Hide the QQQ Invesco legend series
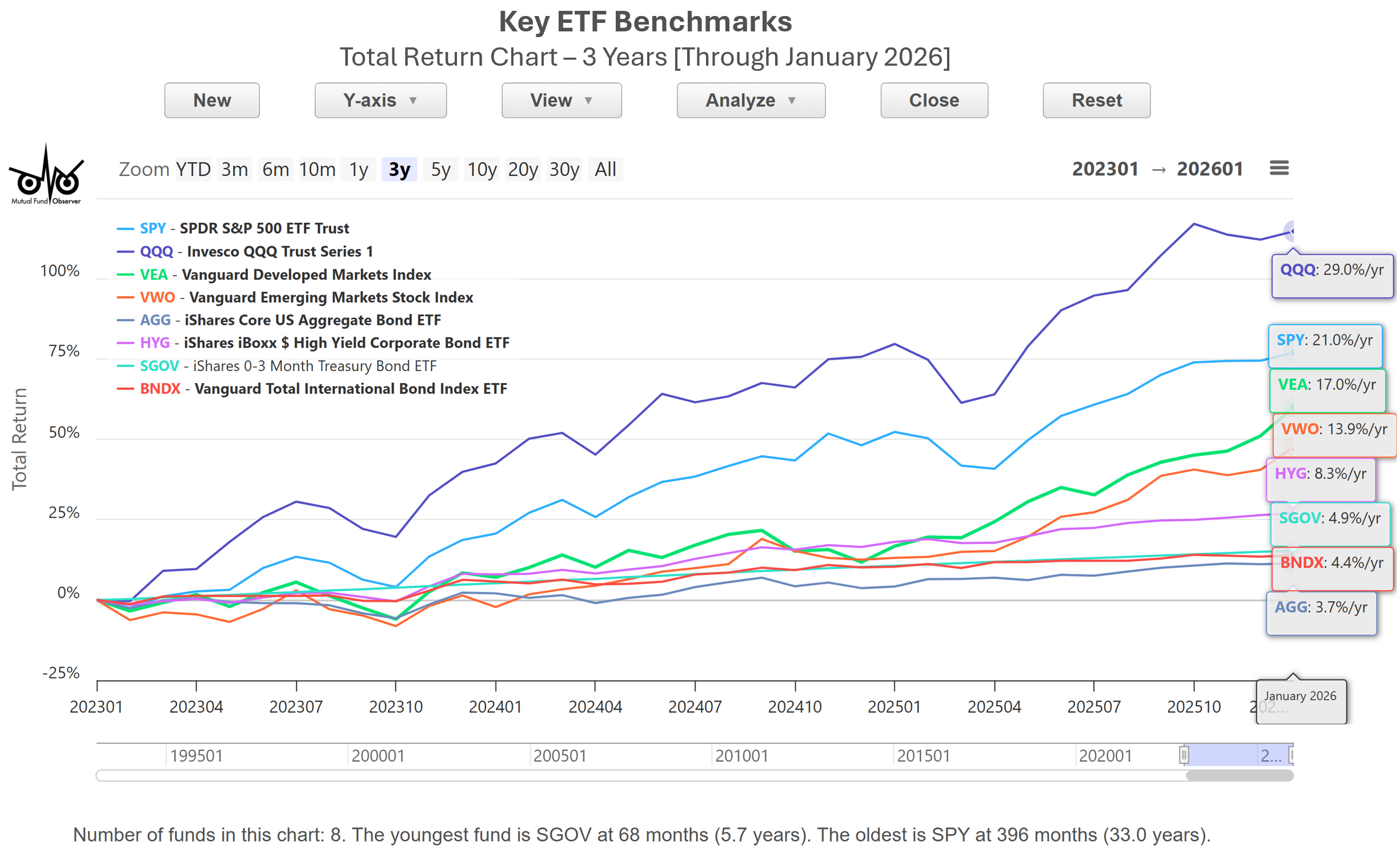1400x853 pixels. point(256,252)
